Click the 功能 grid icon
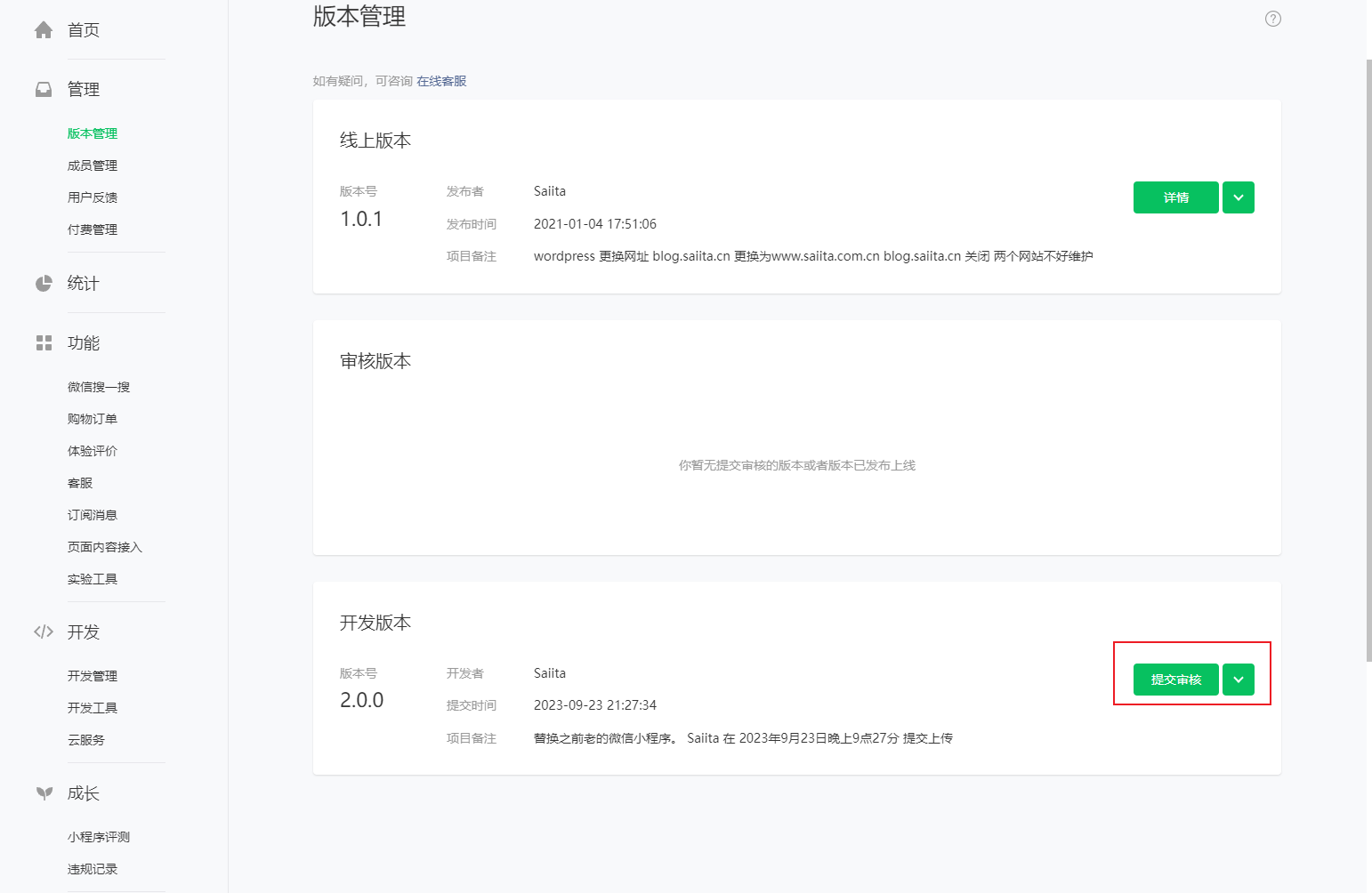 click(44, 343)
